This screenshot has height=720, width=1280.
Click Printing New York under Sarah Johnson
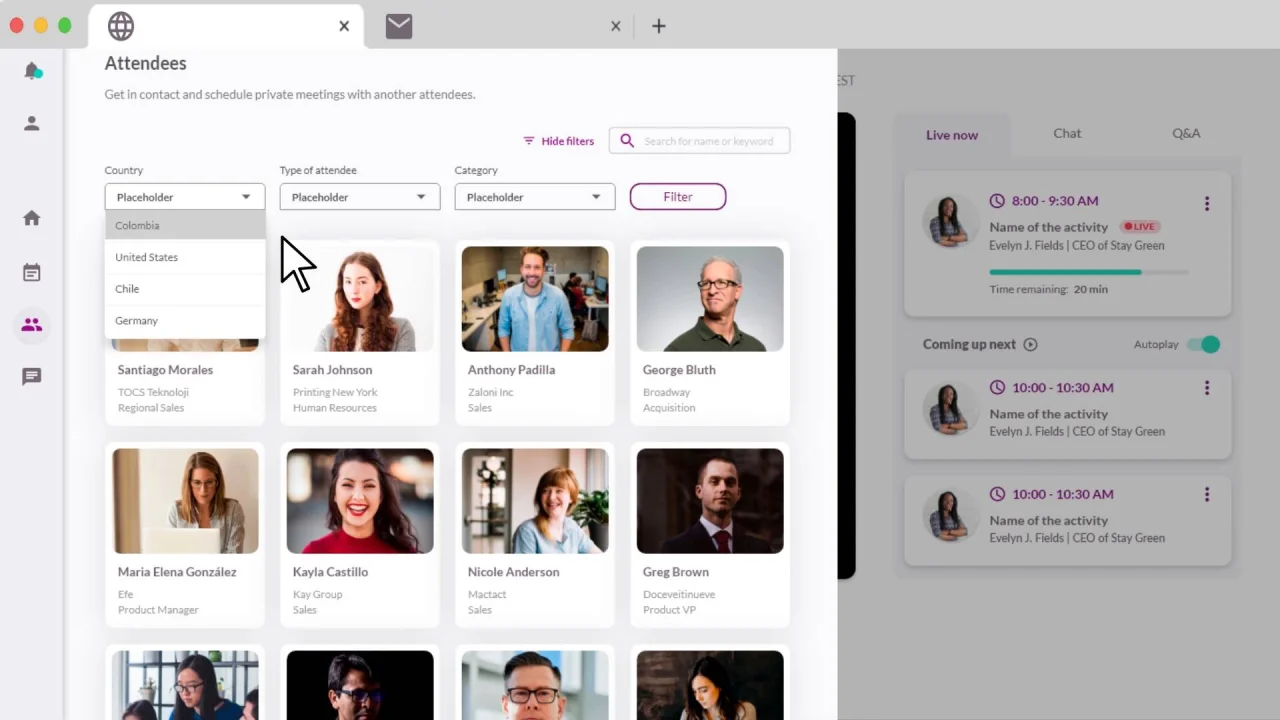335,392
